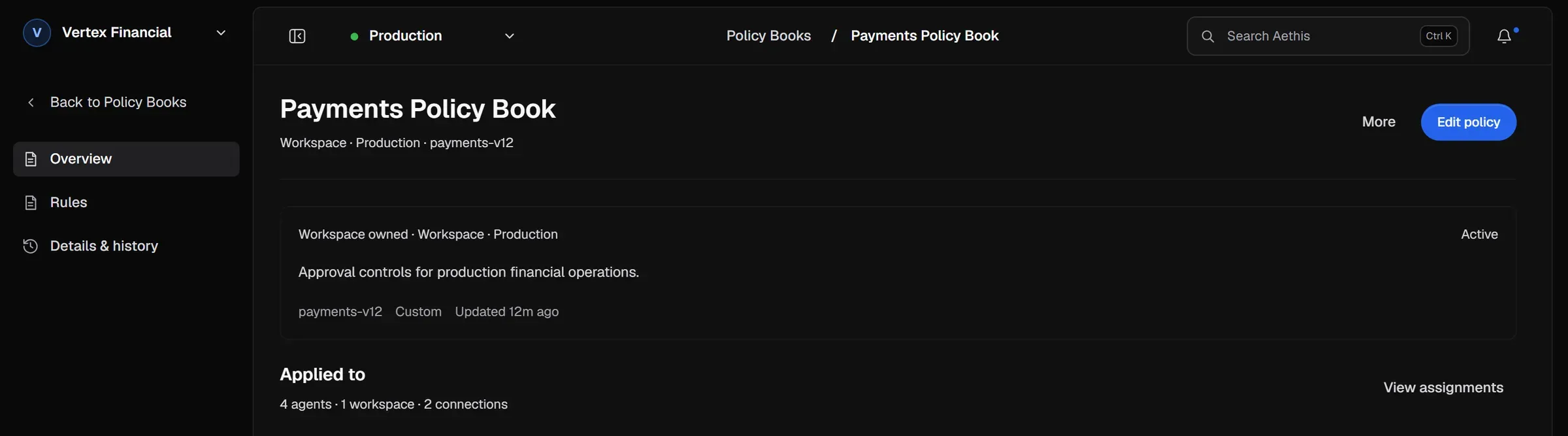Screen dimensions: 1568x436
Task: Click the Search Aethis field
Action: [x=1328, y=36]
